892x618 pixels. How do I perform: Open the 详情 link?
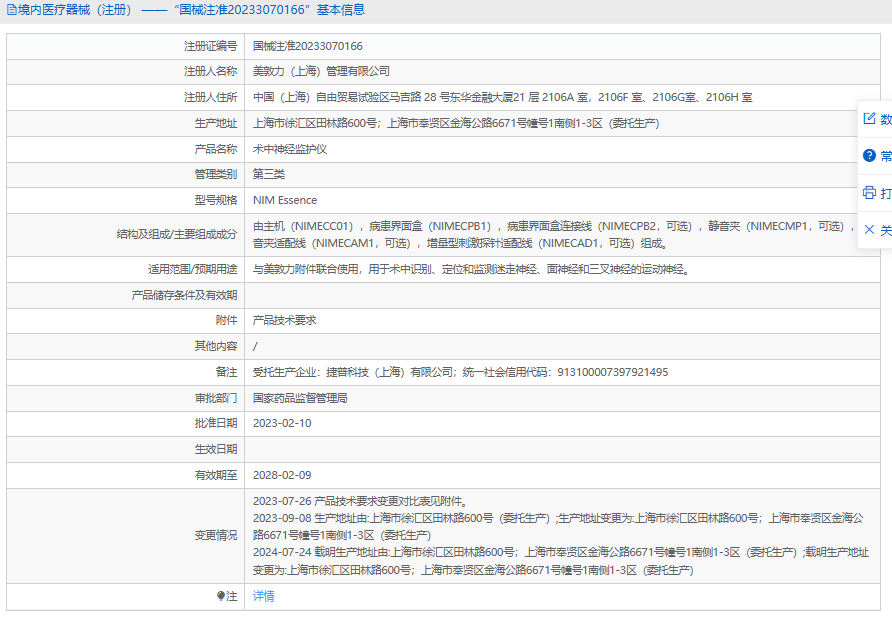click(x=263, y=596)
